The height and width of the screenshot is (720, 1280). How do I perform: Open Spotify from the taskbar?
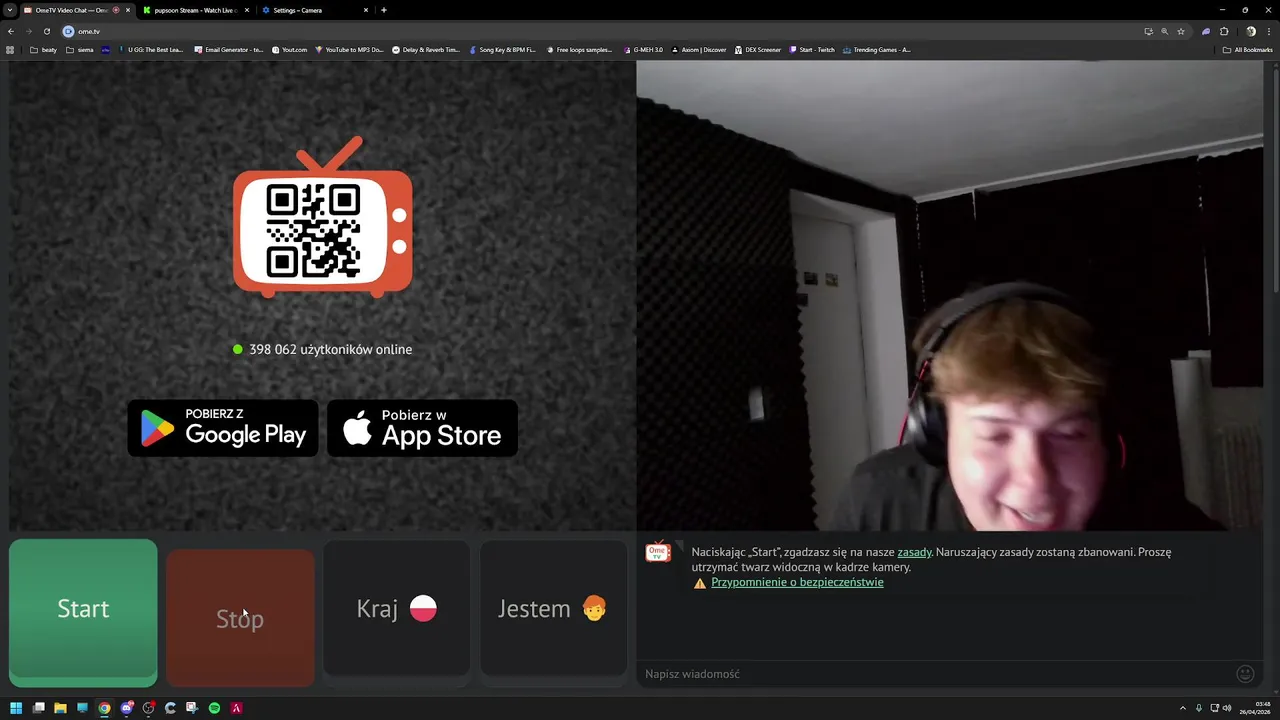tap(214, 708)
